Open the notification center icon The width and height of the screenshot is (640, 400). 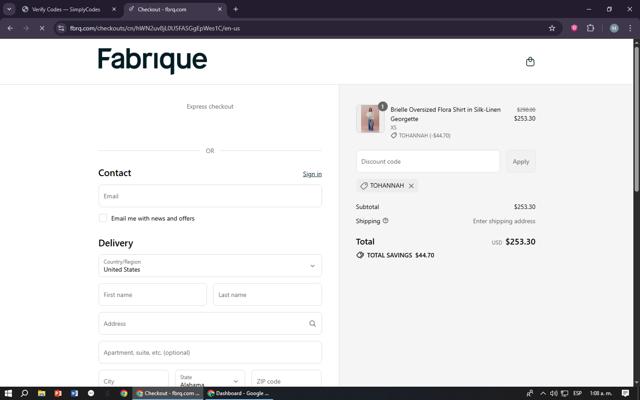click(x=625, y=393)
